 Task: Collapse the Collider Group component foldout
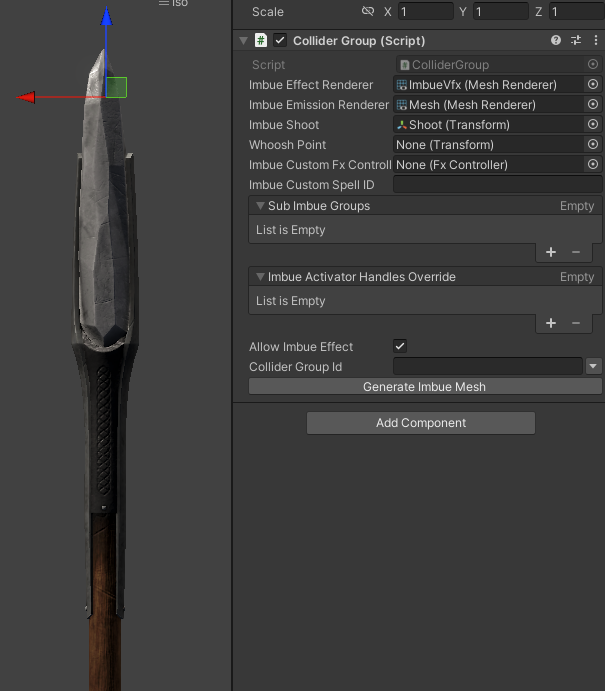[243, 41]
